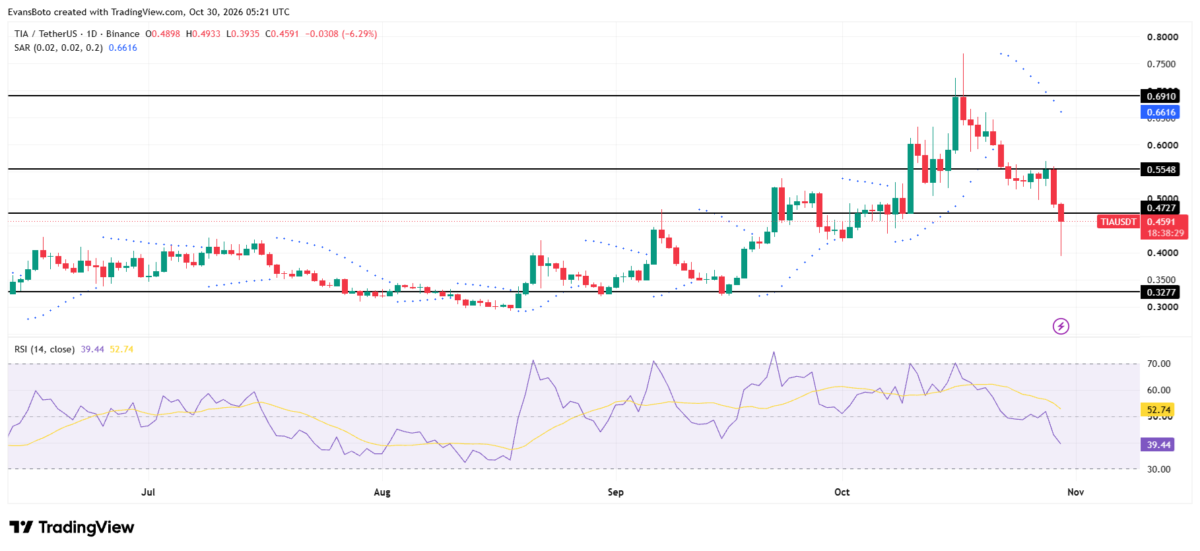Click the yellow RSI average label 52.74

pos(1157,409)
